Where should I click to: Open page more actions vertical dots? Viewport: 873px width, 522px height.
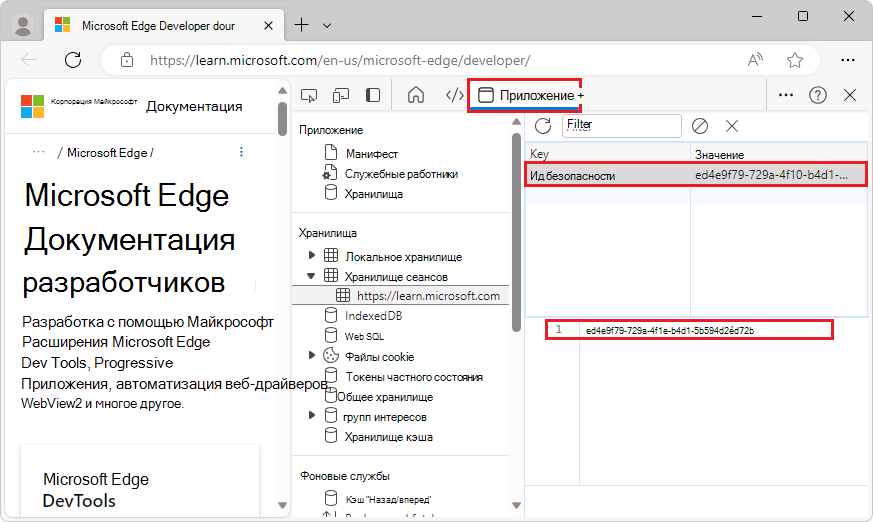(241, 152)
